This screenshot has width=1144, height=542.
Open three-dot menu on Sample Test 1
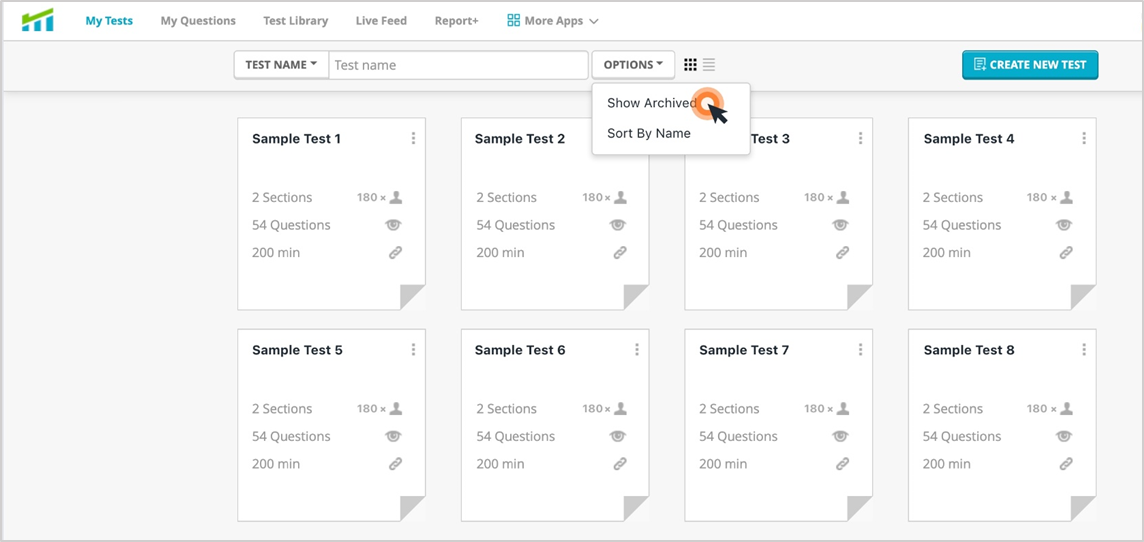413,139
